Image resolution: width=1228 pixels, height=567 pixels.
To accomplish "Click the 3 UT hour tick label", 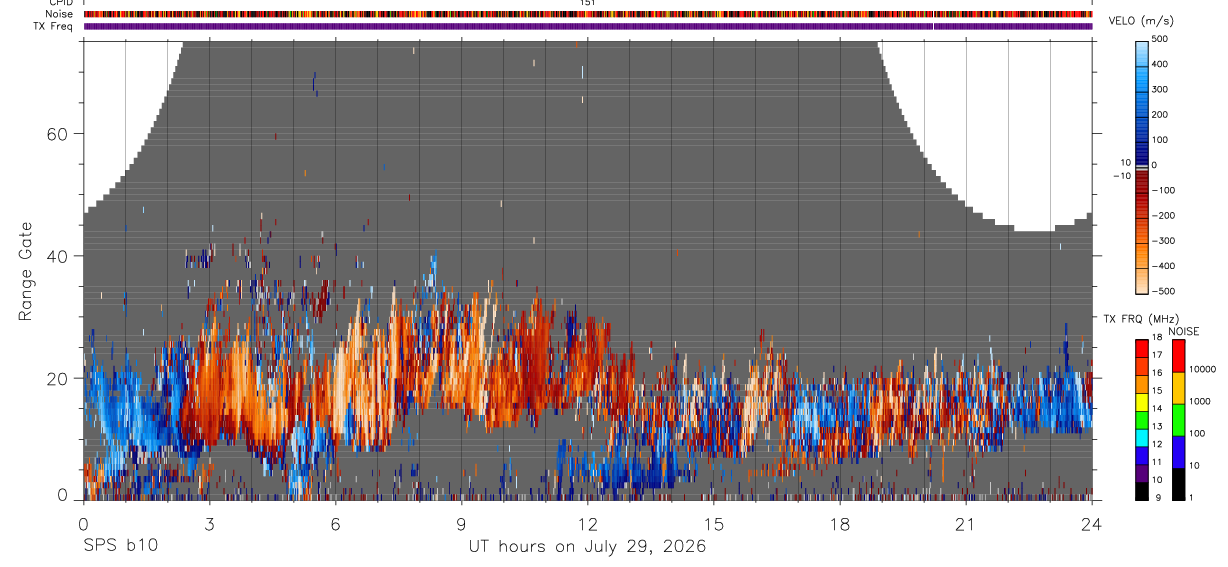I will (x=209, y=522).
